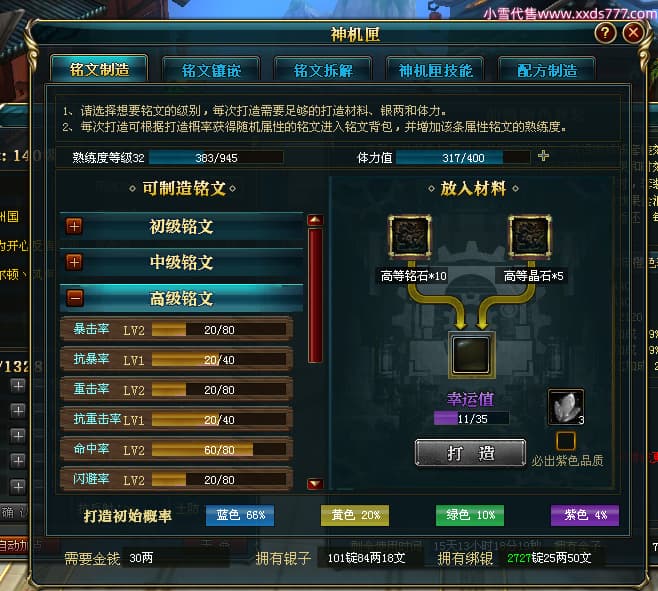Click the scroll up arrow in inscription list
This screenshot has width=658, height=591.
[315, 220]
